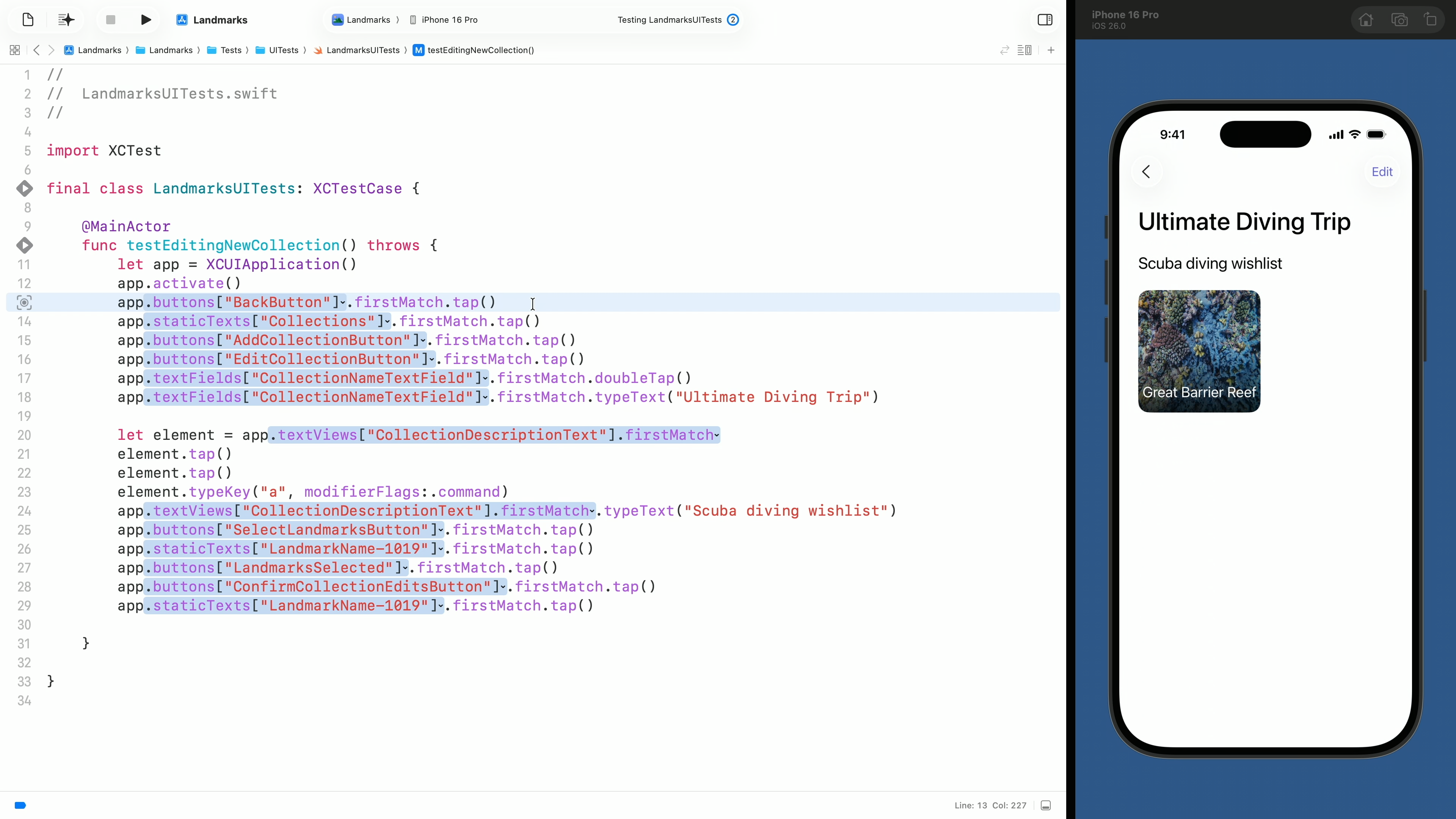The height and width of the screenshot is (819, 1456).
Task: Toggle the debug area at bottom right
Action: pos(1046,805)
